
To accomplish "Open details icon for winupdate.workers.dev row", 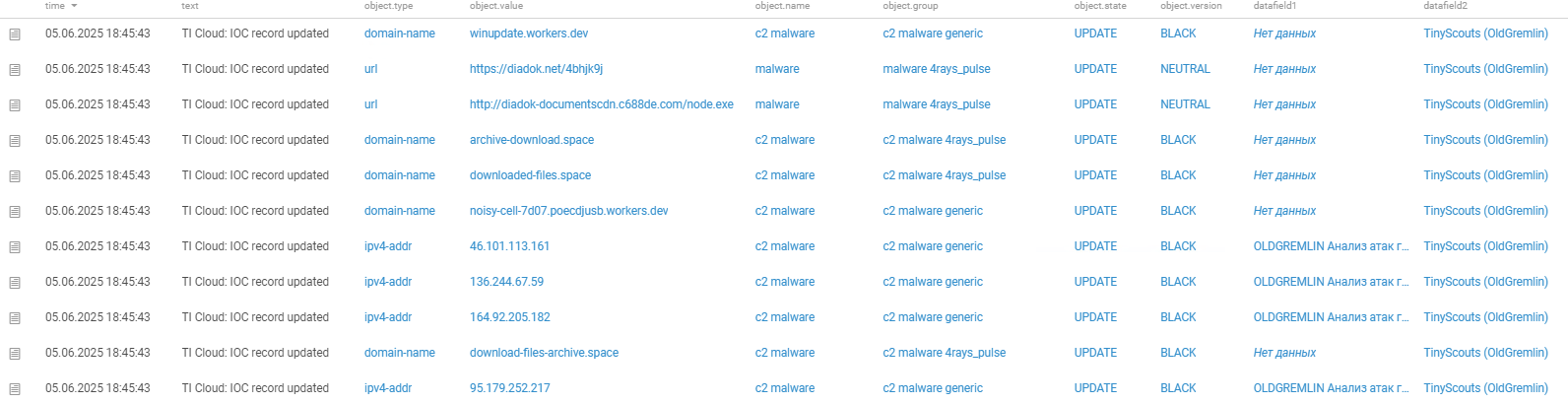I will coord(15,34).
